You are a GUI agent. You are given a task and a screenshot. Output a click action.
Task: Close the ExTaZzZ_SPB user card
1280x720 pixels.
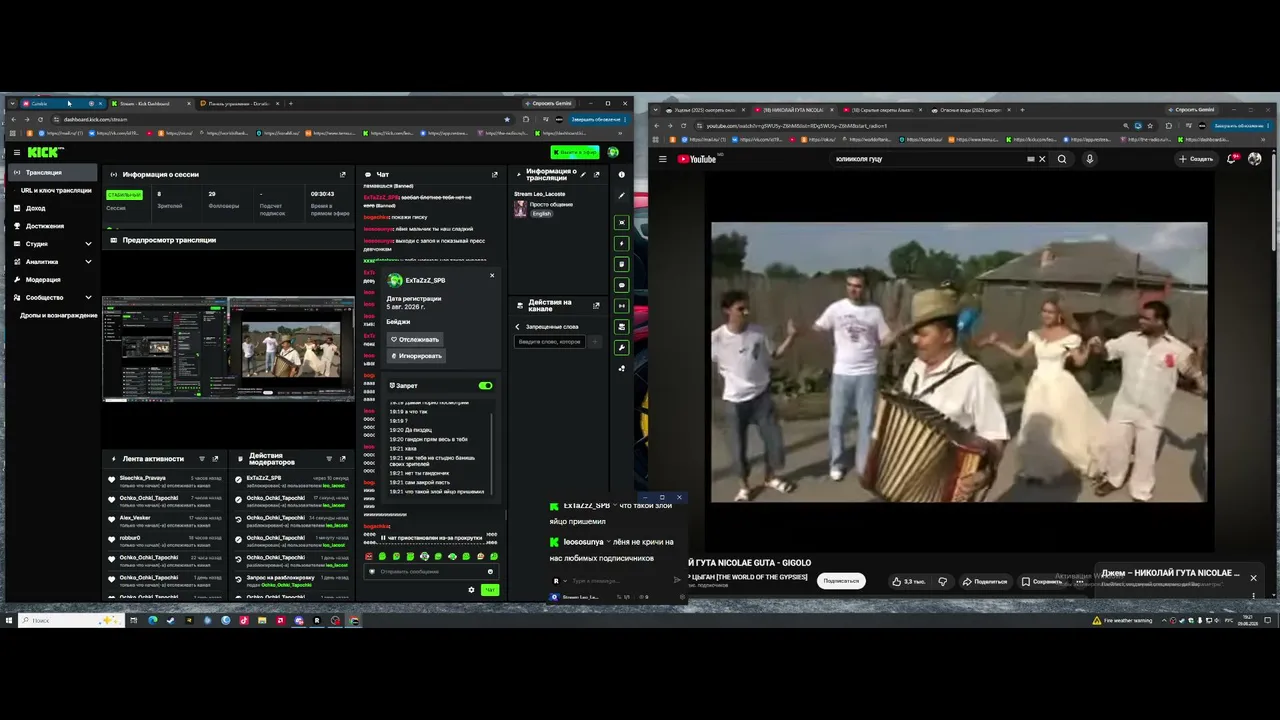click(x=492, y=275)
